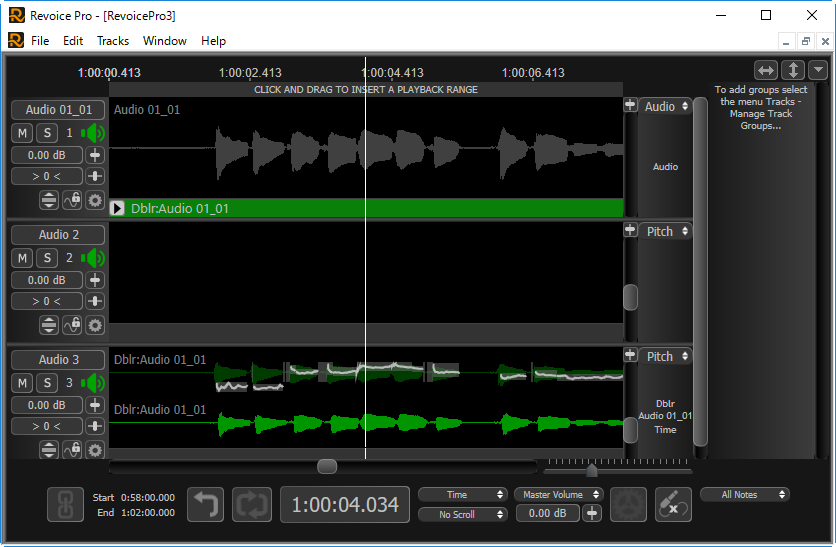Open the Pitch dropdown on Audio 3 track

click(x=665, y=356)
